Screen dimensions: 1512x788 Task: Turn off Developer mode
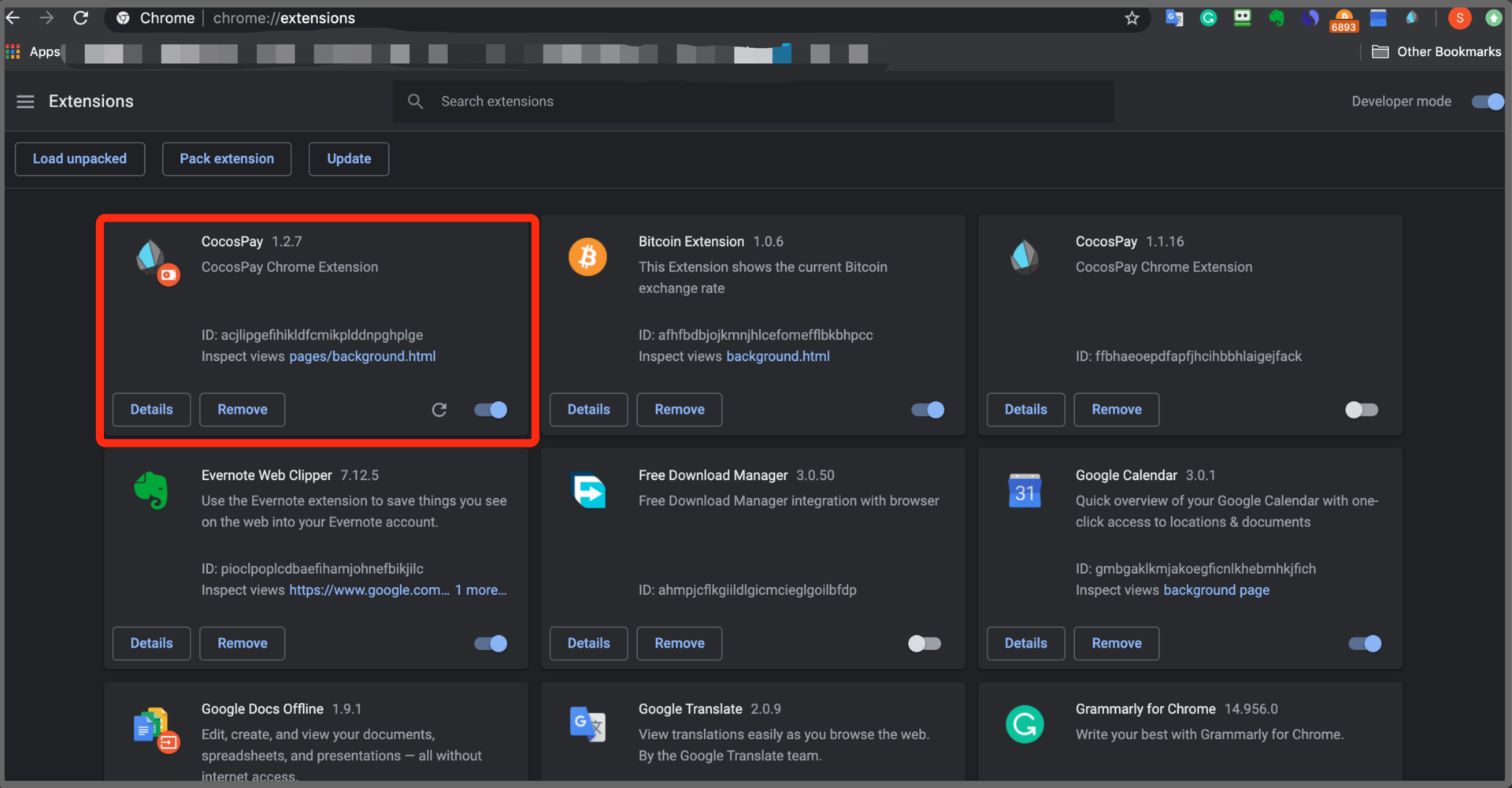pyautogui.click(x=1488, y=102)
